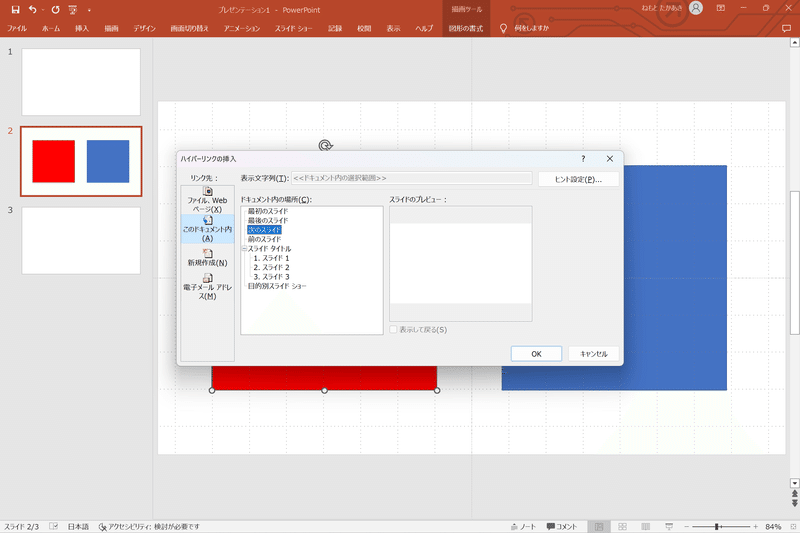Open the ファイル tab
800x533 pixels.
[x=17, y=29]
